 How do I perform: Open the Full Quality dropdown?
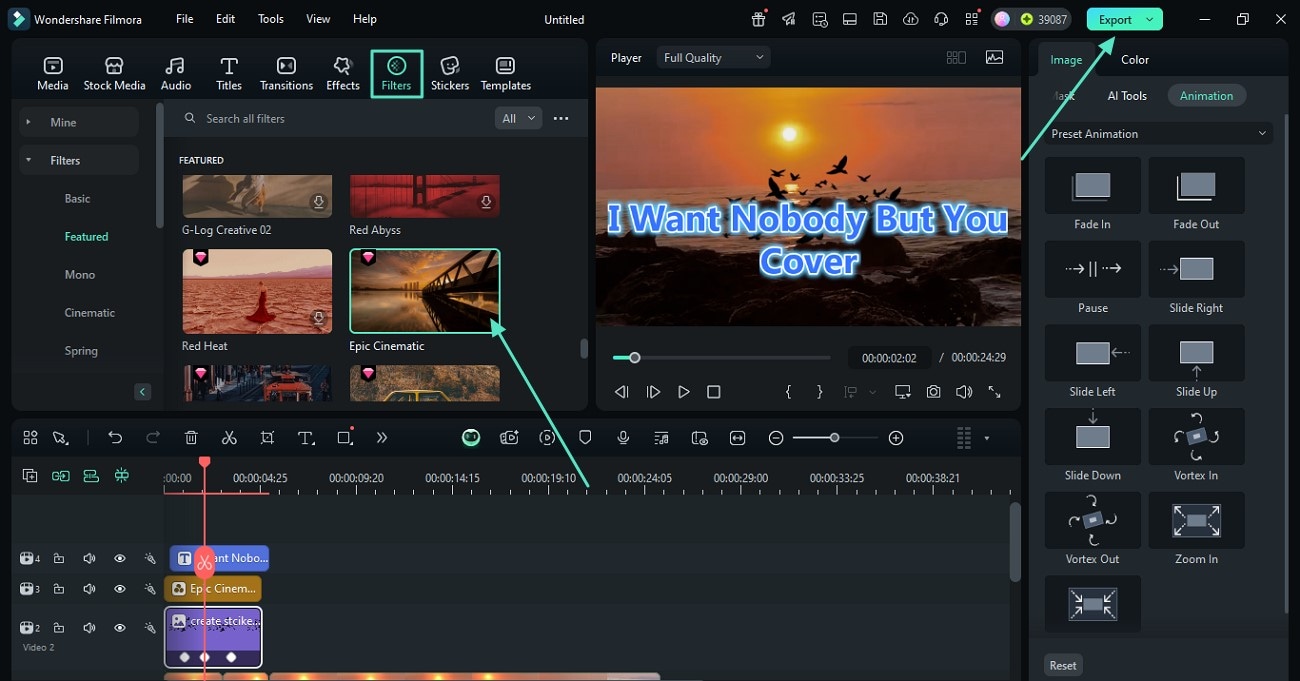(714, 58)
